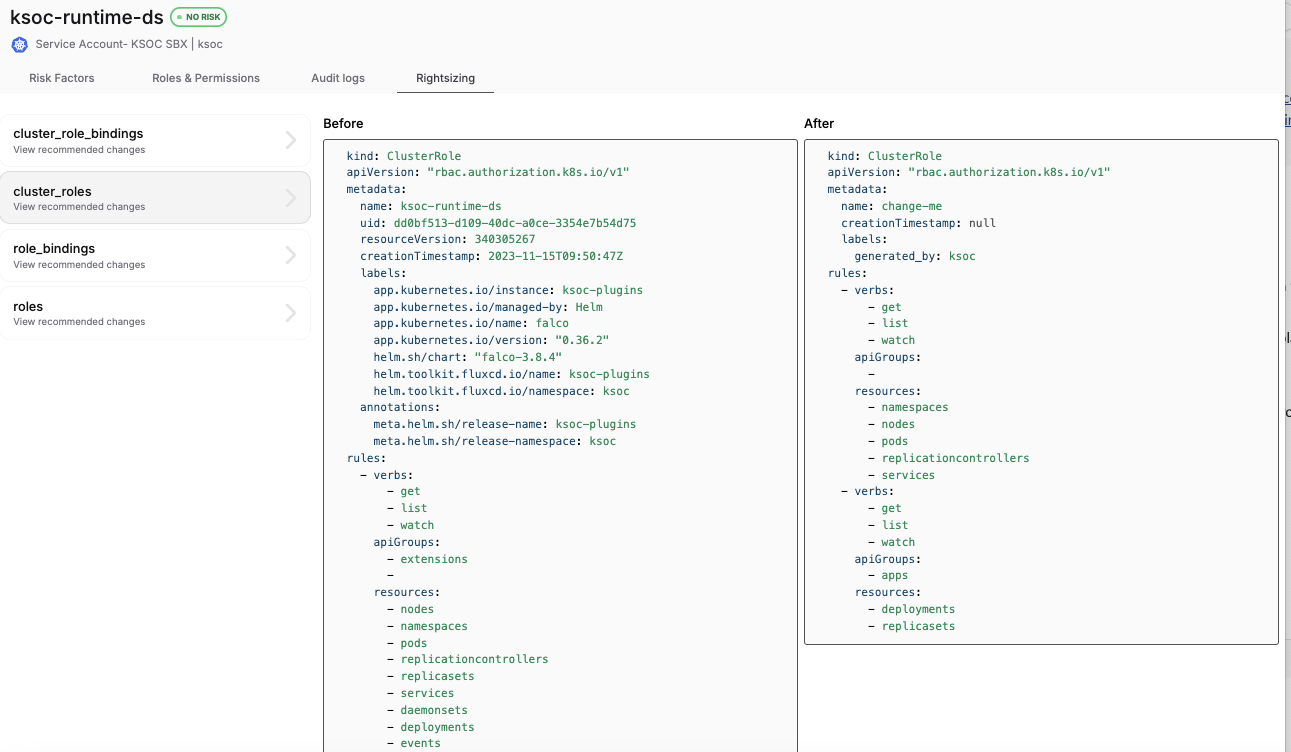The height and width of the screenshot is (752, 1291).
Task: Expand cluster_role_bindings chevron arrow
Action: click(x=291, y=140)
